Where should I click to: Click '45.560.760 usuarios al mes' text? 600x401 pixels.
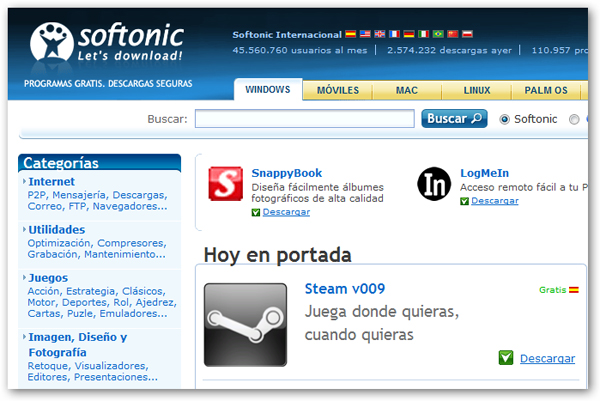pos(300,51)
